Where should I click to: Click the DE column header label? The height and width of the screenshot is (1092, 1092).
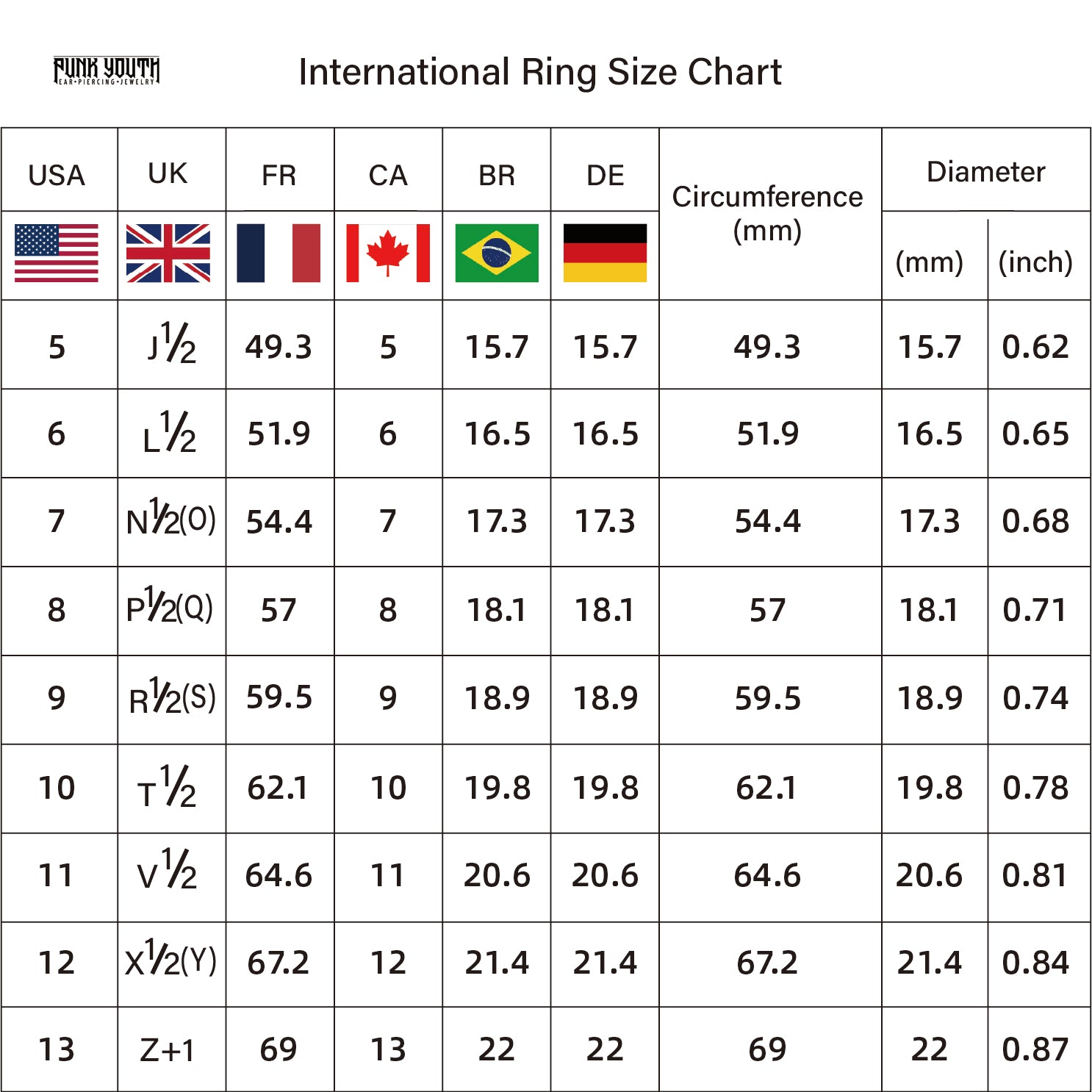point(605,176)
